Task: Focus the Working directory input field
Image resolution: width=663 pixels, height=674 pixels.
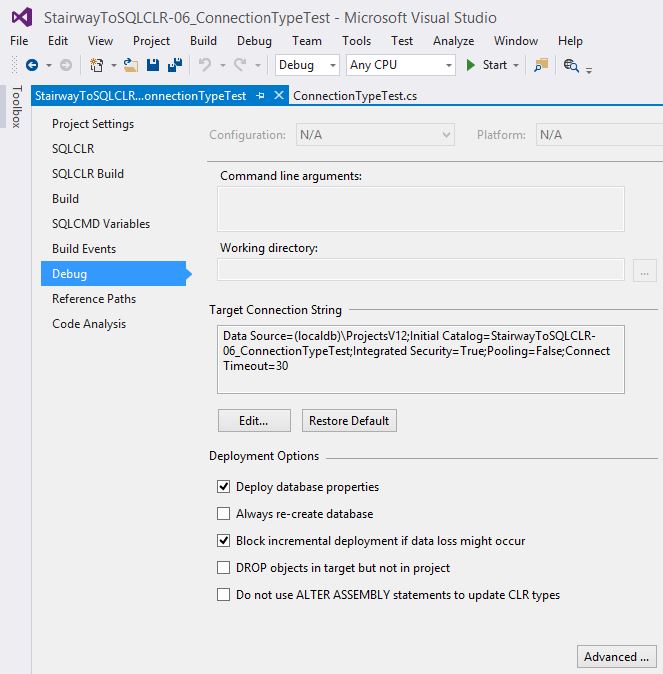Action: coord(421,270)
